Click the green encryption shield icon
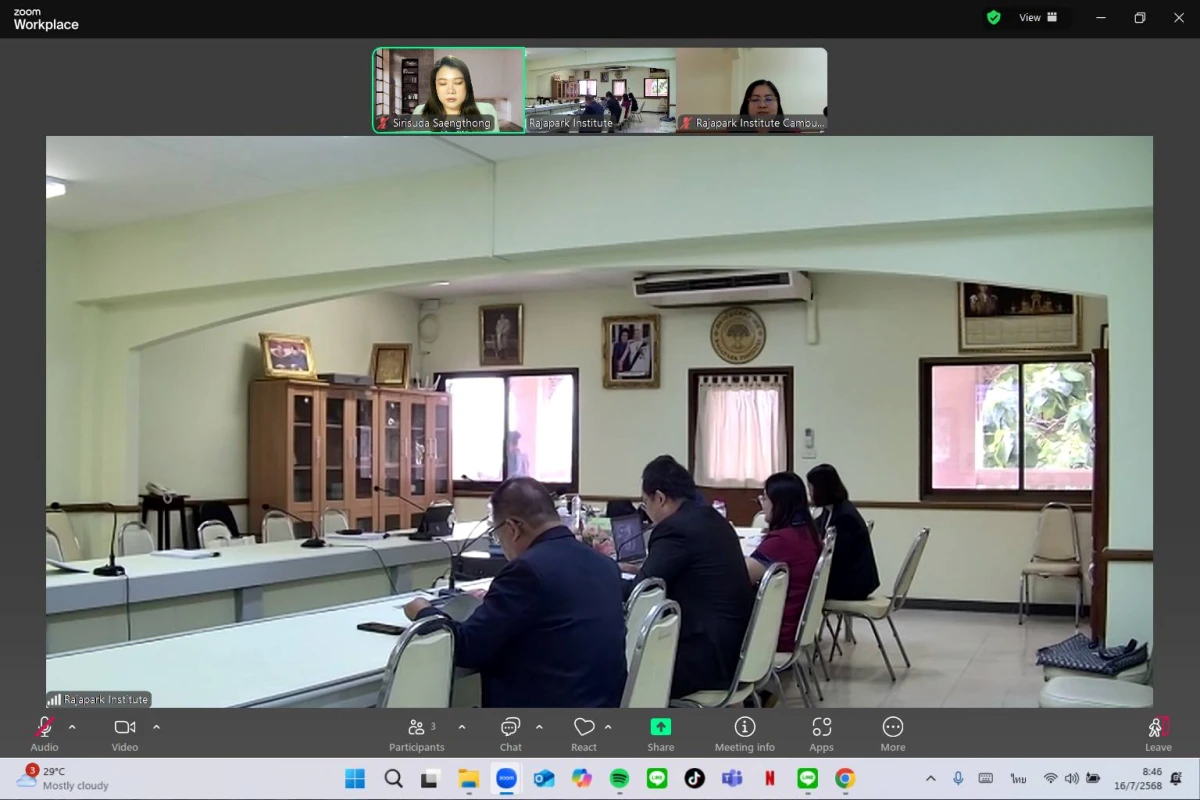Viewport: 1200px width, 800px height. click(x=993, y=17)
